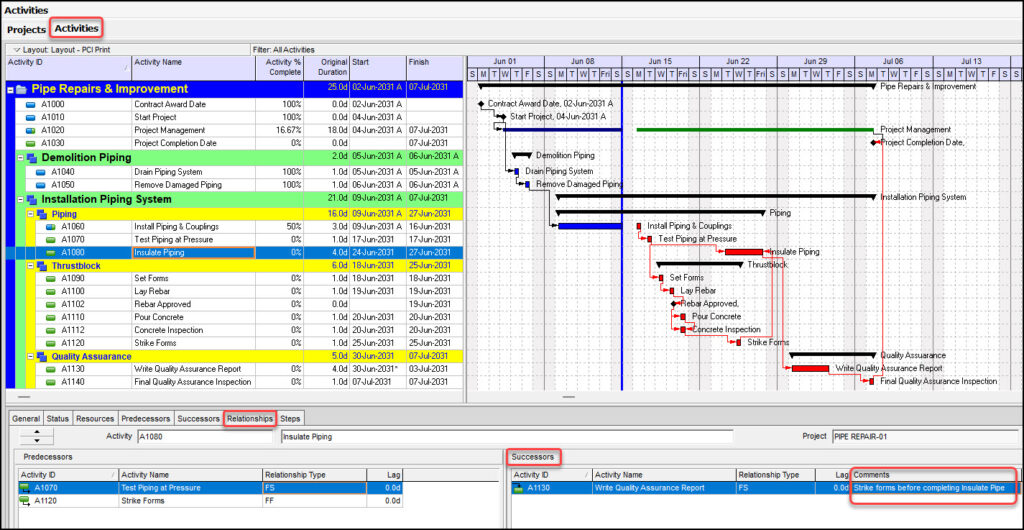Click the Installation Piping System WBS icon
Image resolution: width=1024 pixels, height=530 pixels.
click(x=31, y=200)
